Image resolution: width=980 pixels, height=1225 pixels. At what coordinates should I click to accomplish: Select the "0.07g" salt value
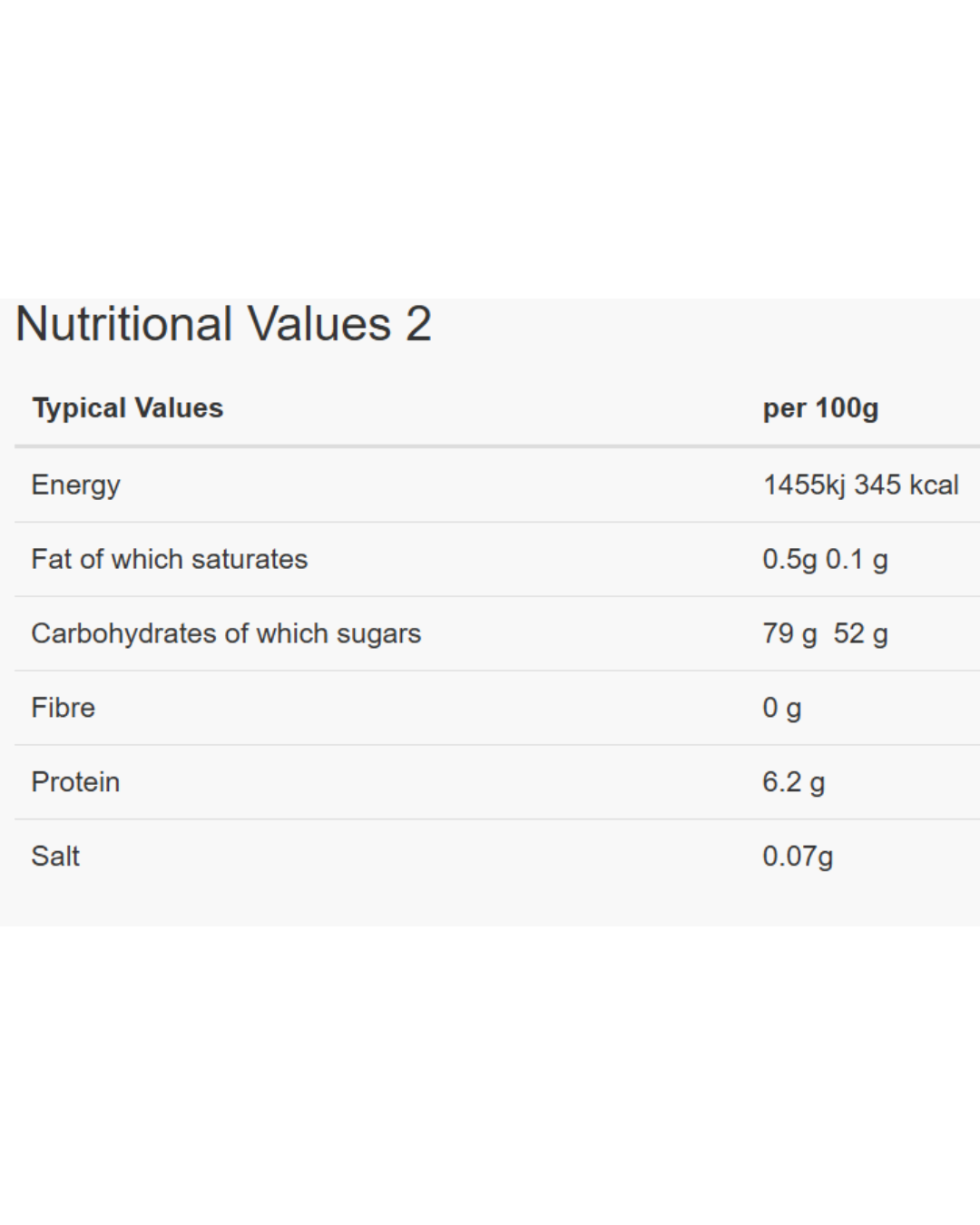point(797,857)
